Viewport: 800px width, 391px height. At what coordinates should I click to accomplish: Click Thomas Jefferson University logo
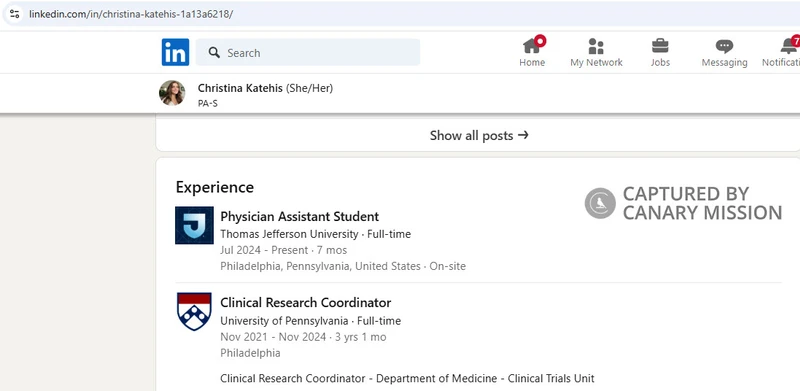click(194, 225)
